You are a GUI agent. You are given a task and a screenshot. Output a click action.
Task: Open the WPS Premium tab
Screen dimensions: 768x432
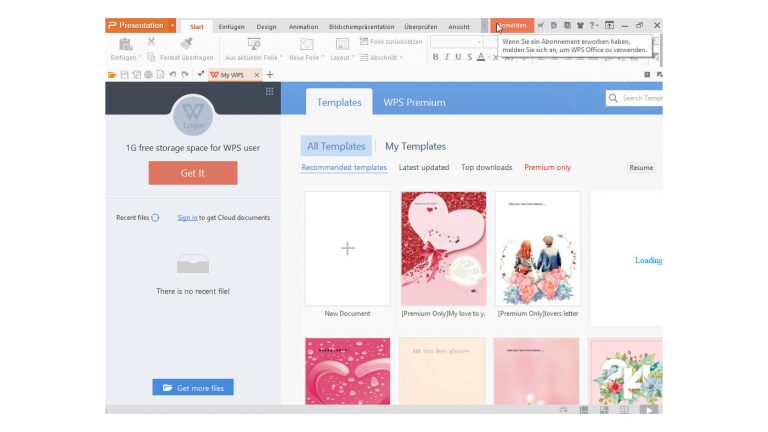(414, 102)
